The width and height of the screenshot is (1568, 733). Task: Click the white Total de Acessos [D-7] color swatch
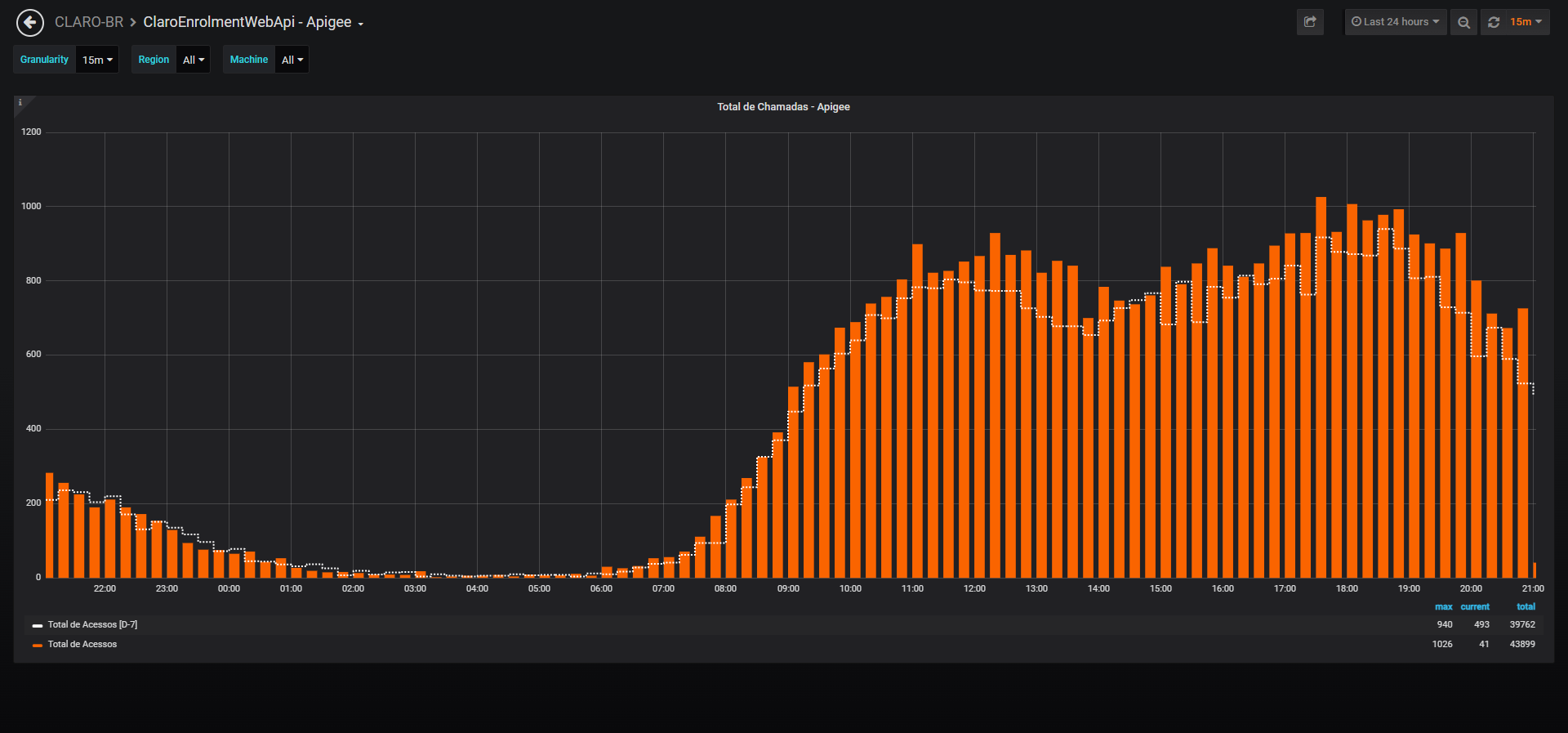coord(38,626)
